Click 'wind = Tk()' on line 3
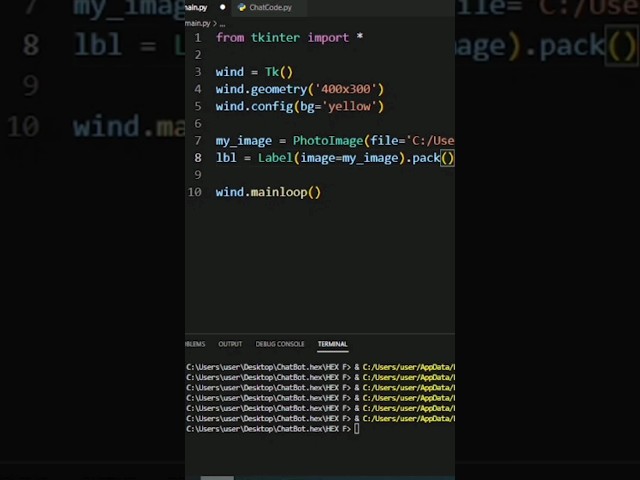Image resolution: width=640 pixels, height=480 pixels. pos(254,72)
